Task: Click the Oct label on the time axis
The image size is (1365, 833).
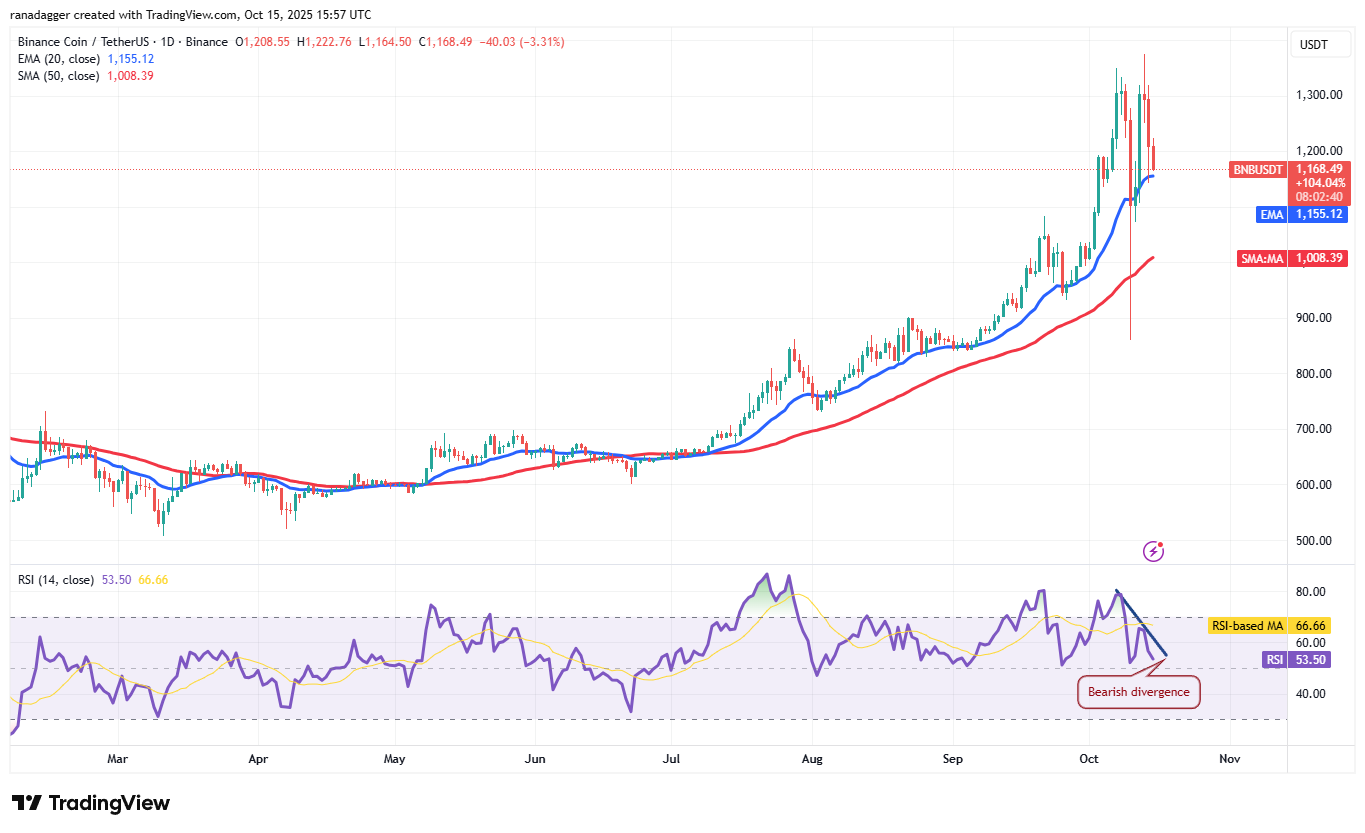Action: [x=1088, y=759]
